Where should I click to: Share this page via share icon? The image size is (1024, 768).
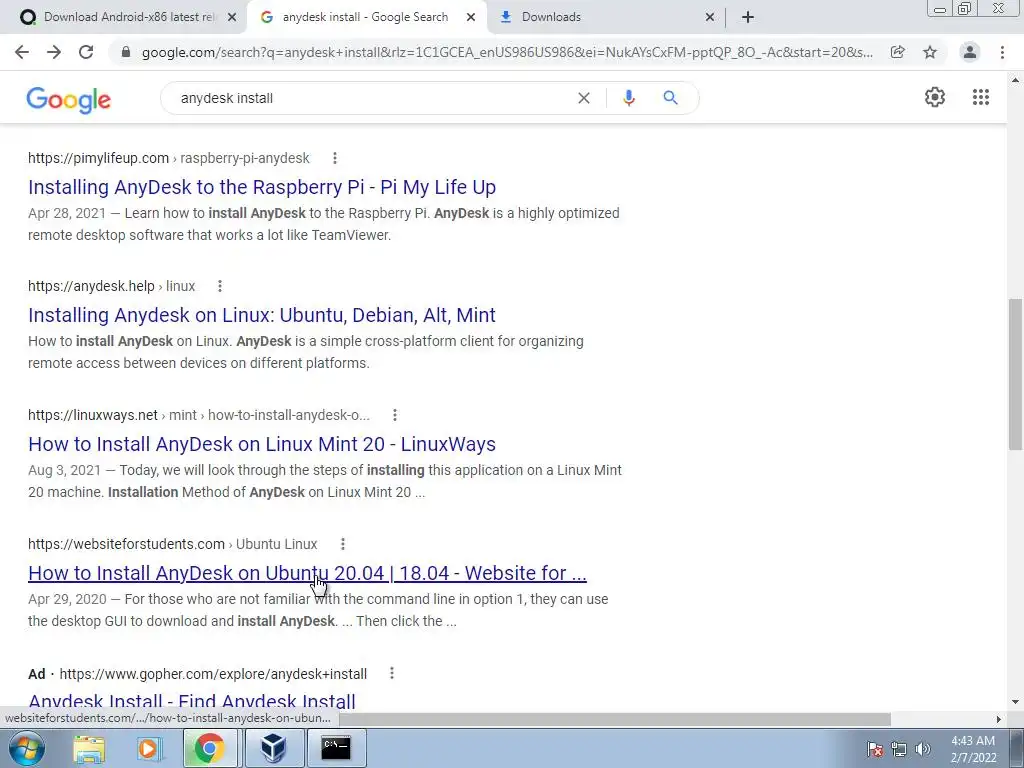click(x=898, y=52)
